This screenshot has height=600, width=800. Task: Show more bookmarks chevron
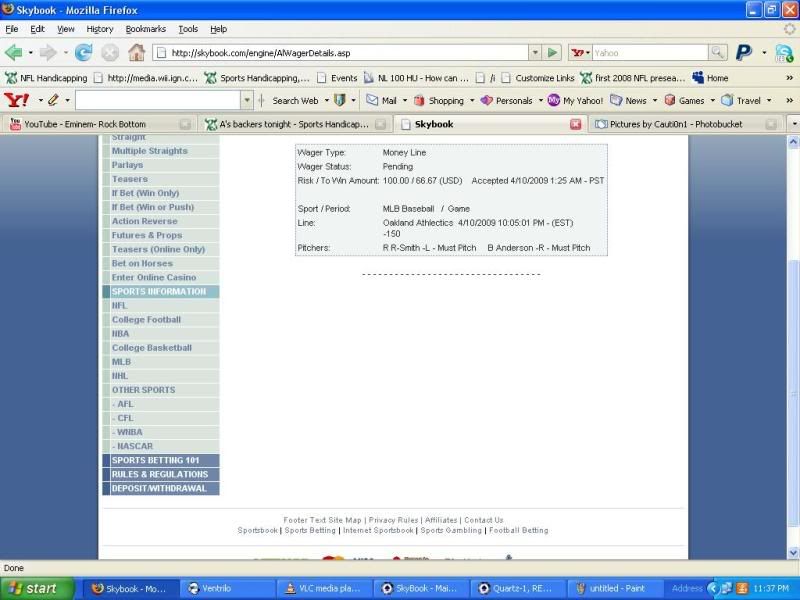pos(789,78)
